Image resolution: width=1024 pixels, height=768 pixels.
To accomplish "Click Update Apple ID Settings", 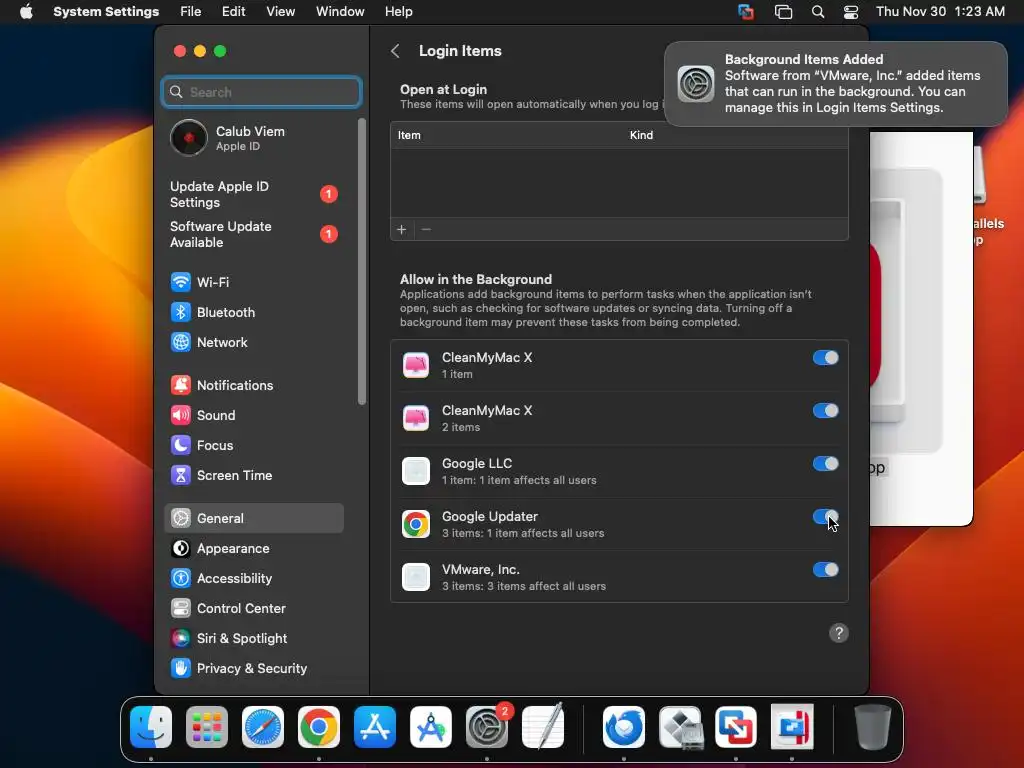I will 253,195.
